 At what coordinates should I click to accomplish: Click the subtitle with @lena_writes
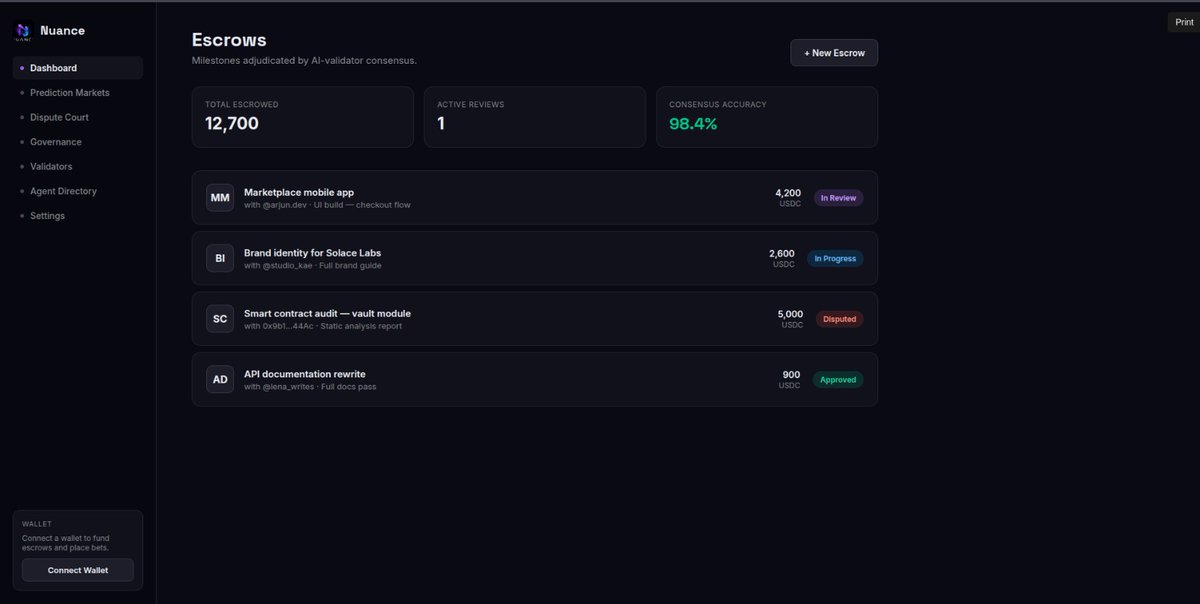(310, 387)
